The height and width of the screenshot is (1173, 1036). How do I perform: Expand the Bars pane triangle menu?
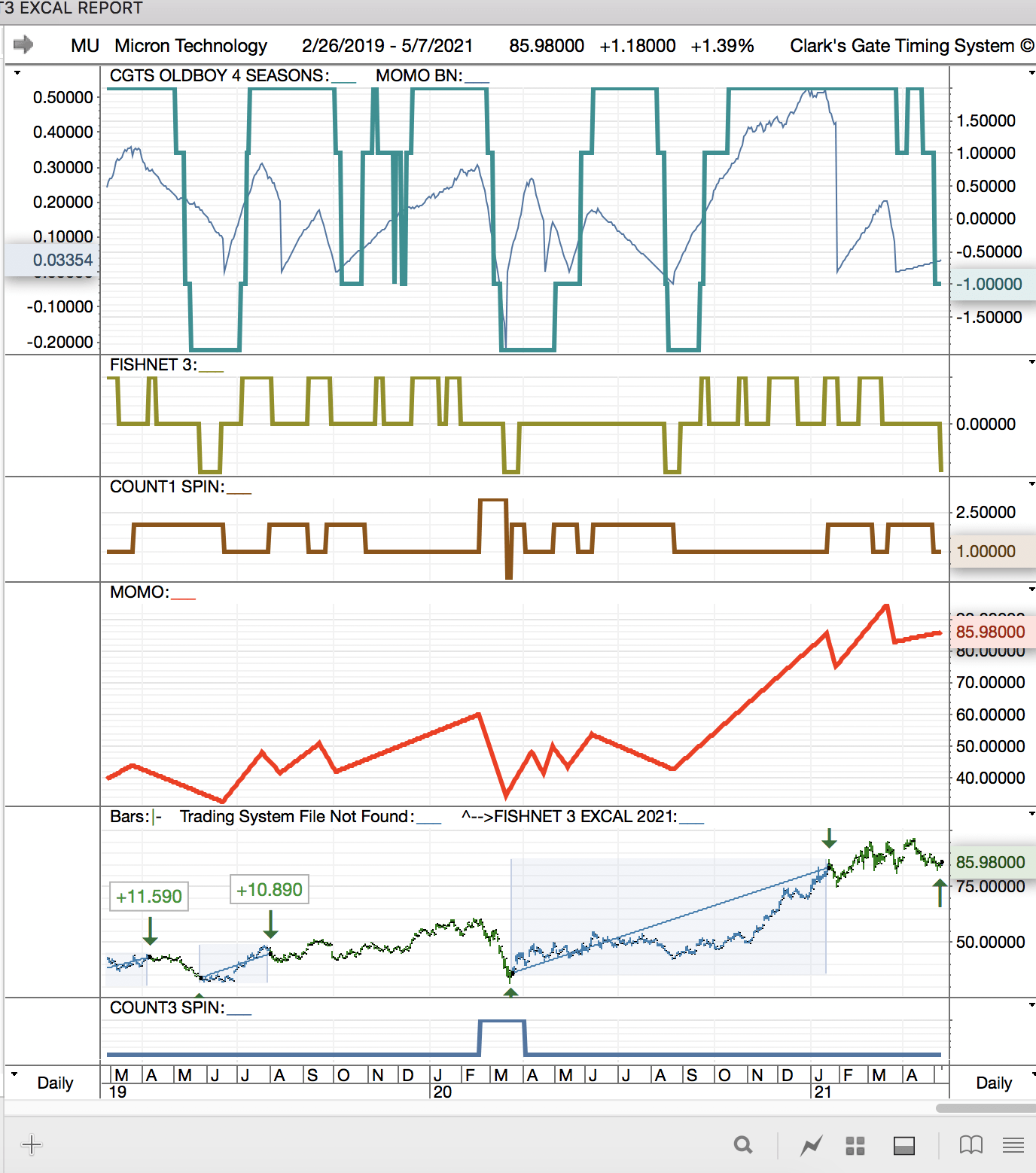[1031, 814]
